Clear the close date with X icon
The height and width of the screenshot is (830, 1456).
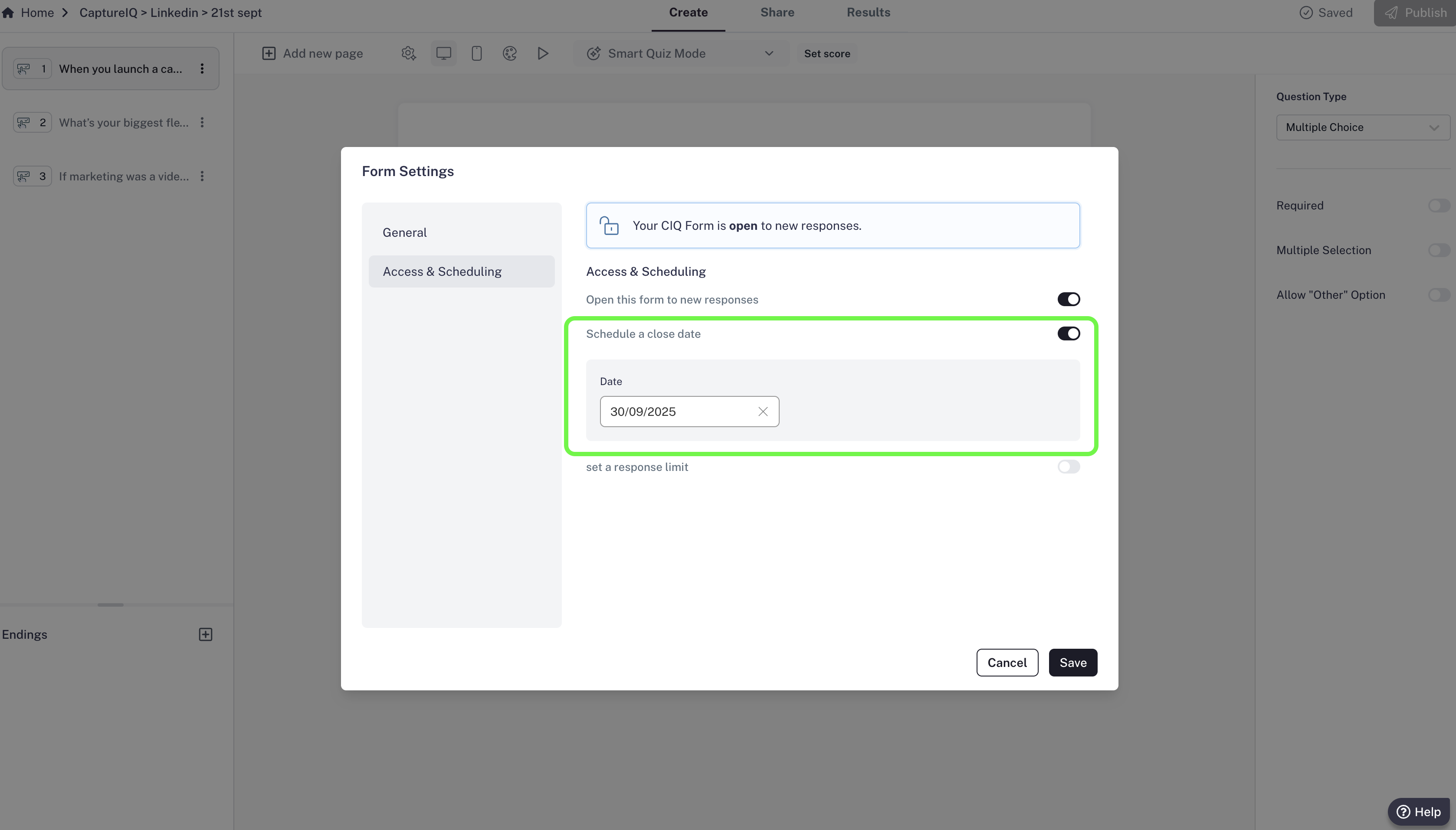[763, 412]
